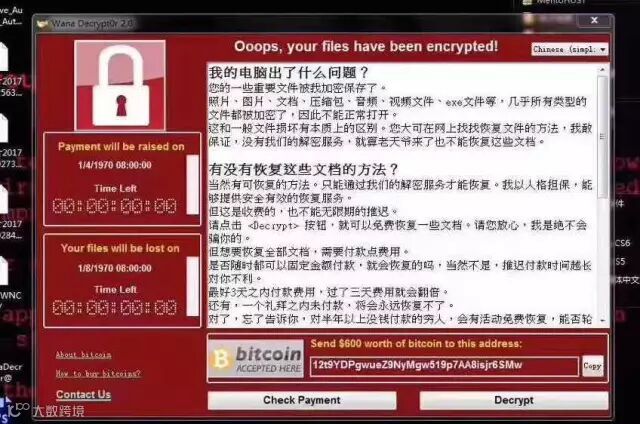
Task: Click the payment raise progress bar
Action: 192,185
